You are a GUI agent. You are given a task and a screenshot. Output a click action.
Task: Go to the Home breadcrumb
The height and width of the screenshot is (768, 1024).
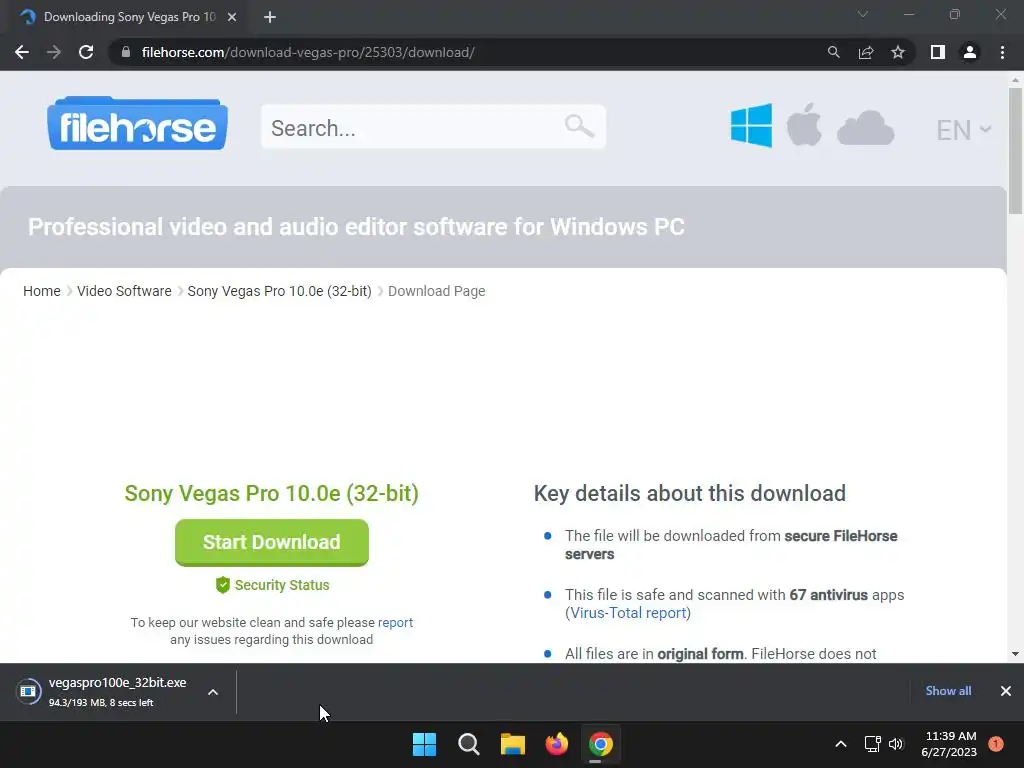(42, 291)
